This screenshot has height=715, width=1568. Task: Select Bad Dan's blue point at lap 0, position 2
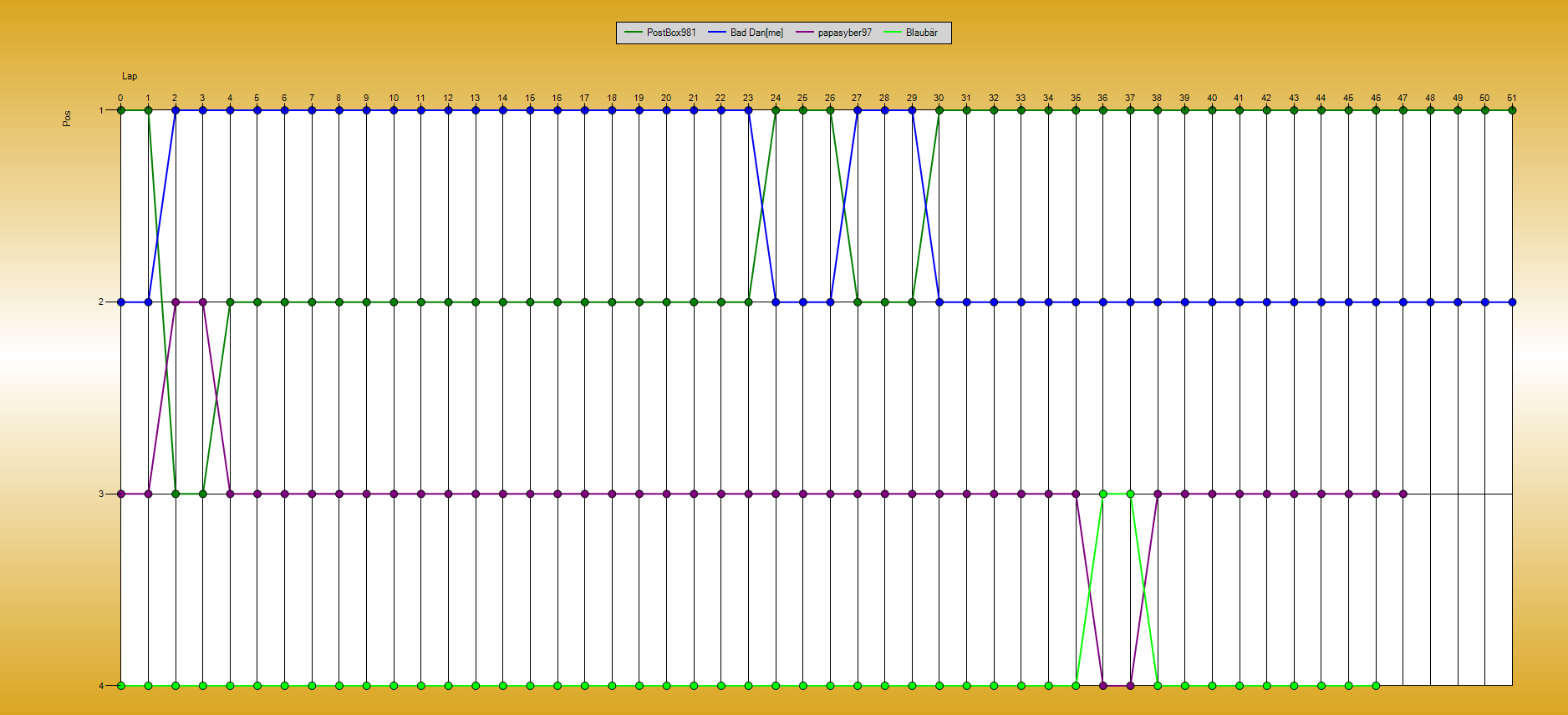[x=121, y=302]
